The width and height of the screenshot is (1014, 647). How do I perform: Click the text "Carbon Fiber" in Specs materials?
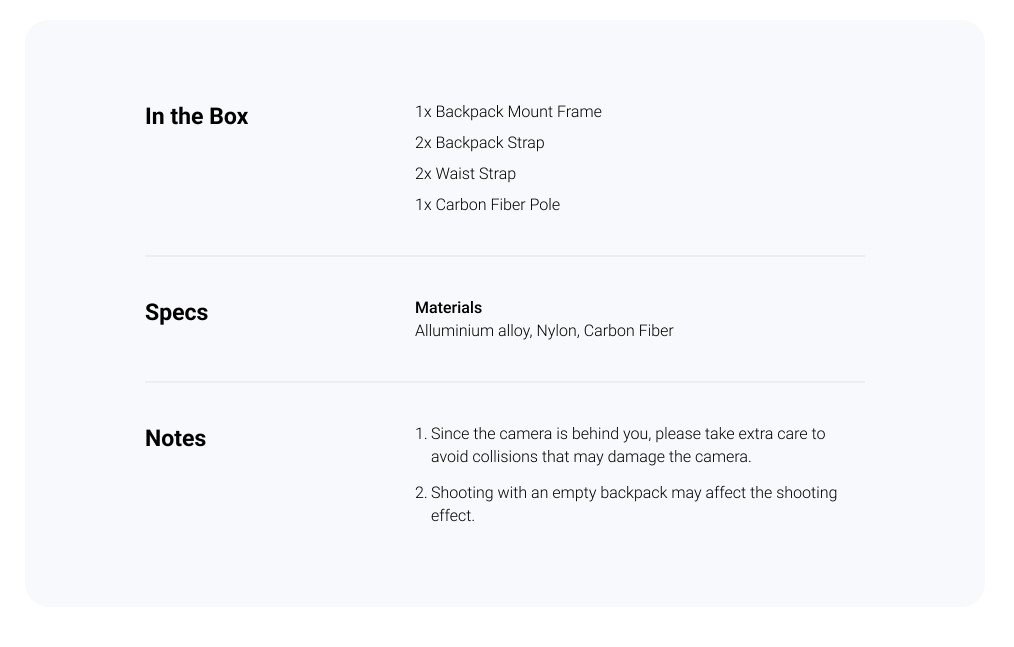pyautogui.click(x=629, y=331)
